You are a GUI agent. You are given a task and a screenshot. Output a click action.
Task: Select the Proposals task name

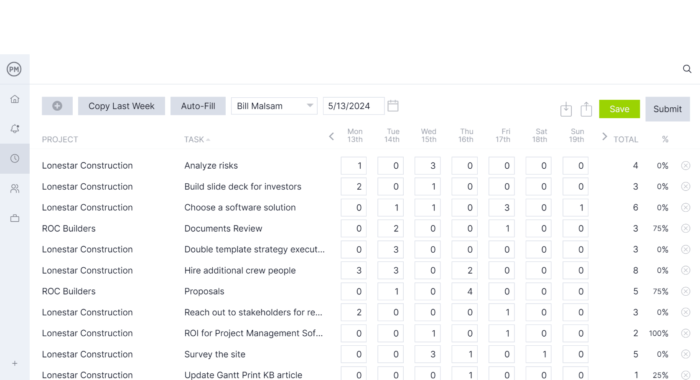tap(204, 292)
